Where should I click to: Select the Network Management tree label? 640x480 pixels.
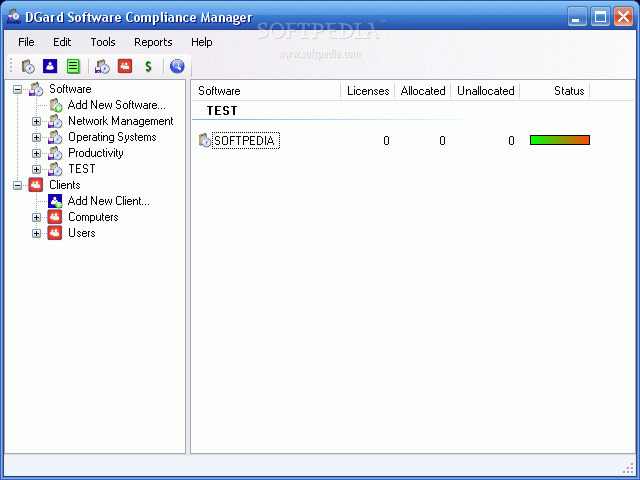pyautogui.click(x=121, y=121)
